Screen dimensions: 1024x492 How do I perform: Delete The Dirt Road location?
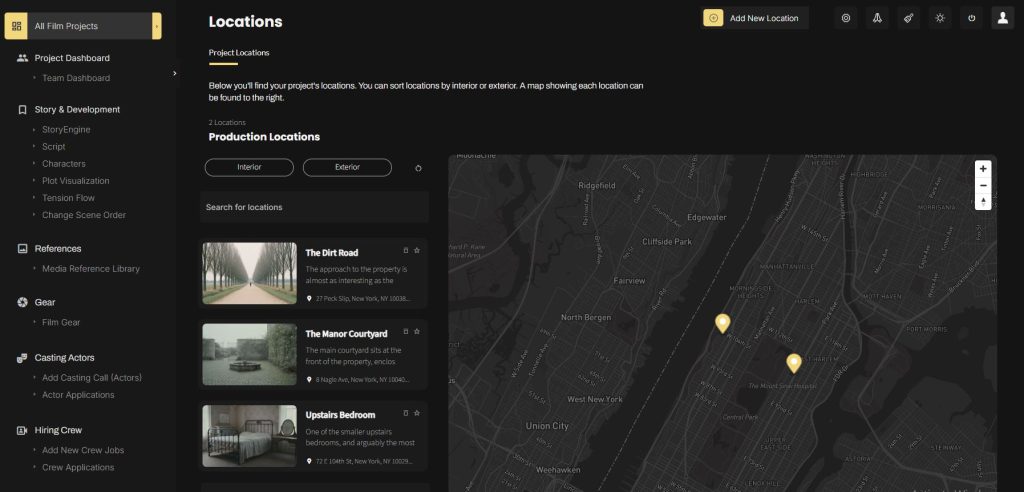406,250
